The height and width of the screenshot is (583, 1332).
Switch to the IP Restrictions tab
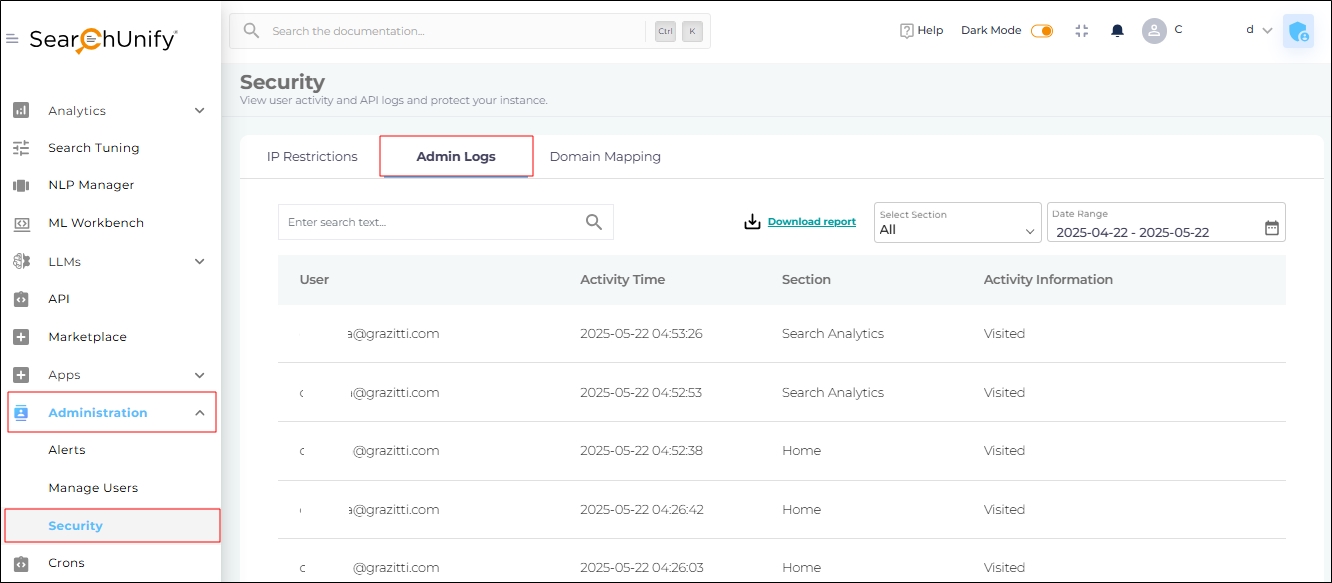(x=312, y=157)
